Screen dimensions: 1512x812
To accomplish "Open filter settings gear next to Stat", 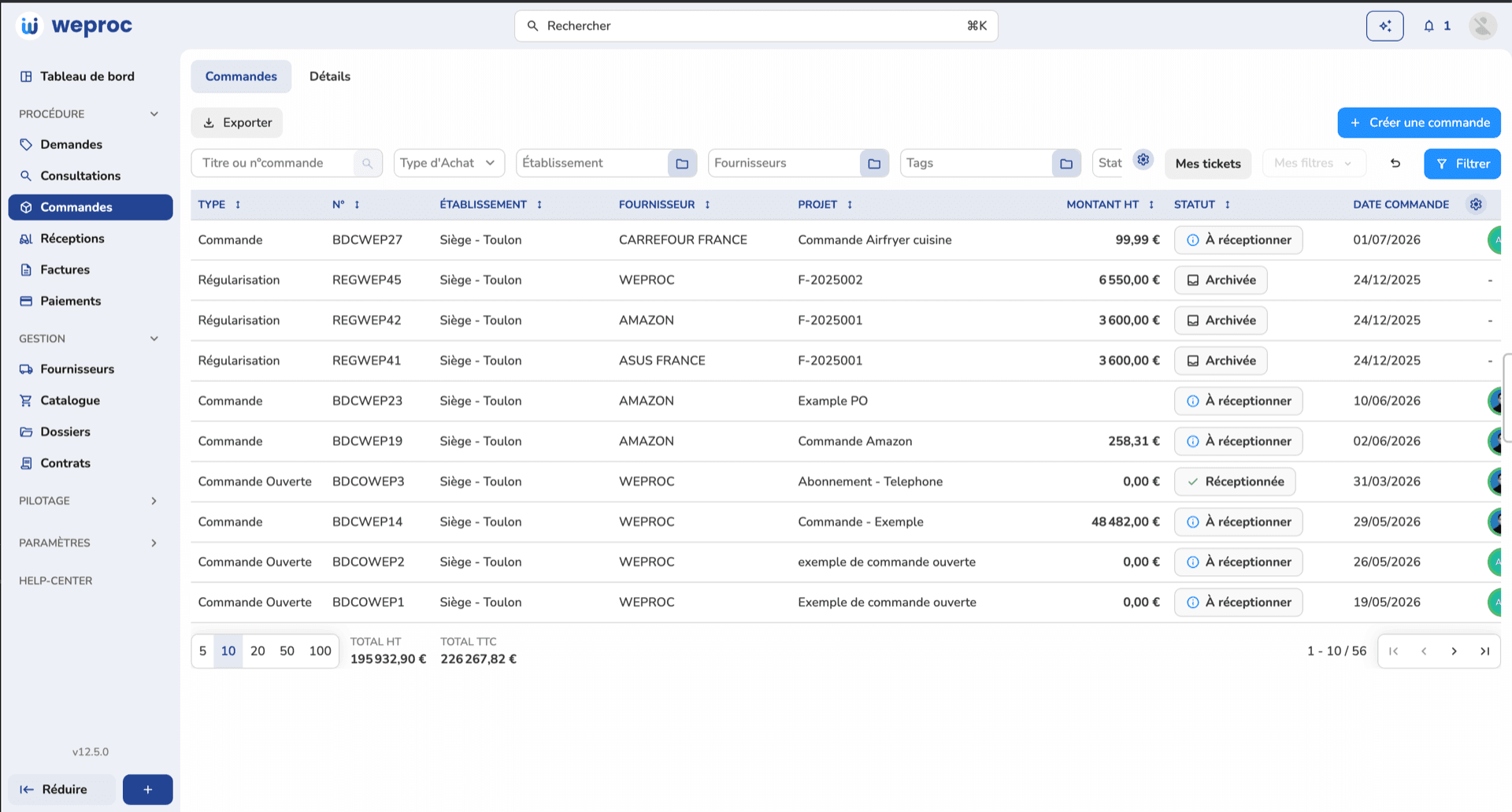I will click(x=1143, y=160).
